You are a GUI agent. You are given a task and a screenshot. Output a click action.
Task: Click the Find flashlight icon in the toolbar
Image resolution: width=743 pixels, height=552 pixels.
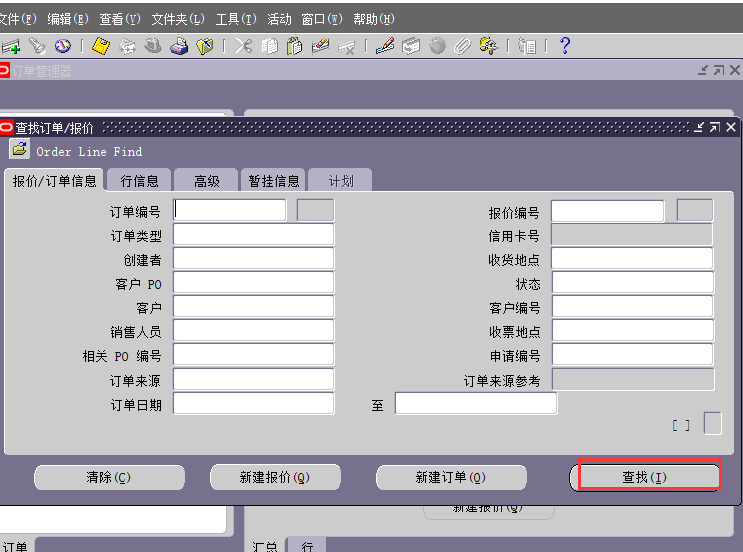37,46
